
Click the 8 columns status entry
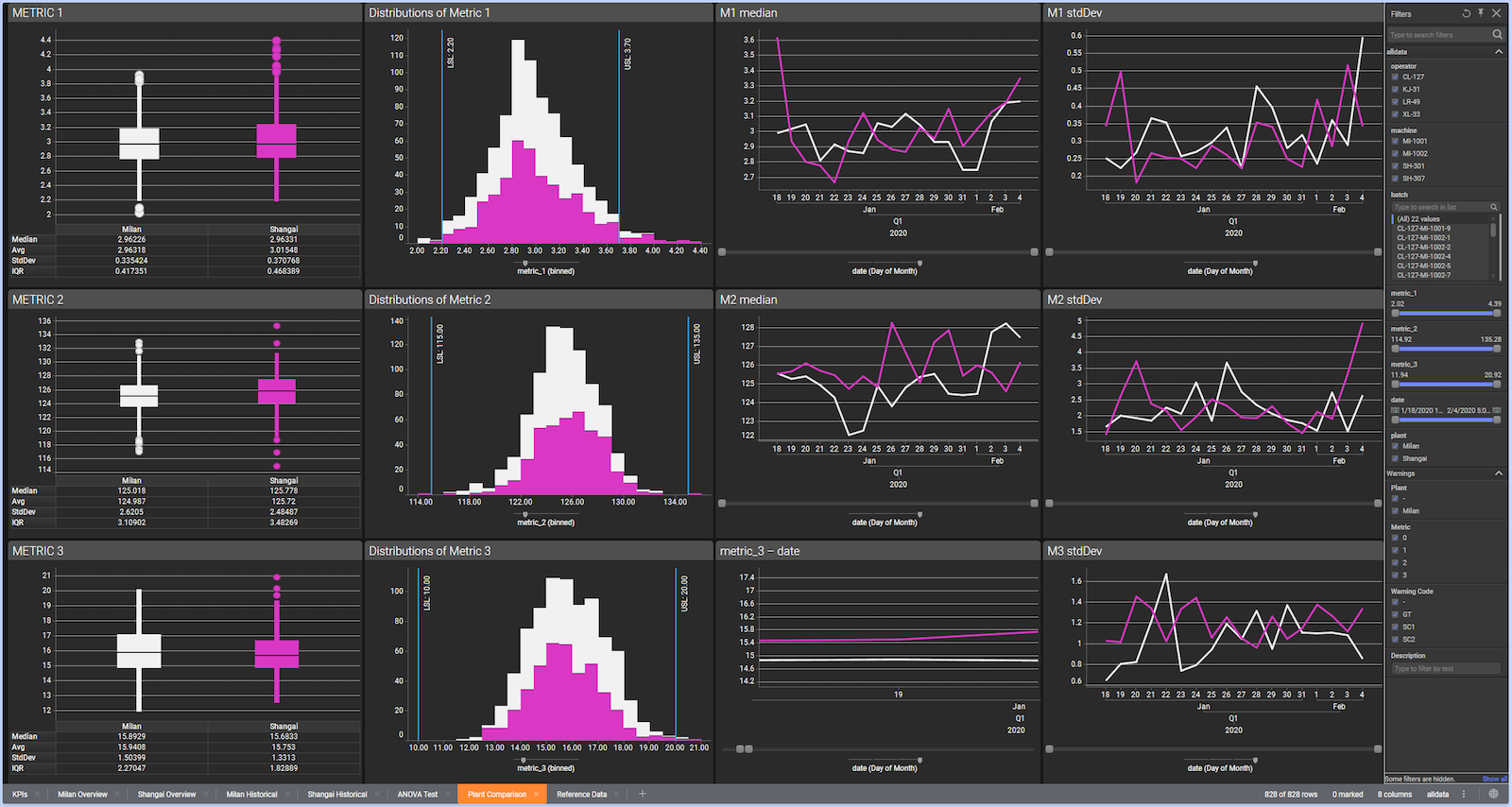[x=1395, y=795]
